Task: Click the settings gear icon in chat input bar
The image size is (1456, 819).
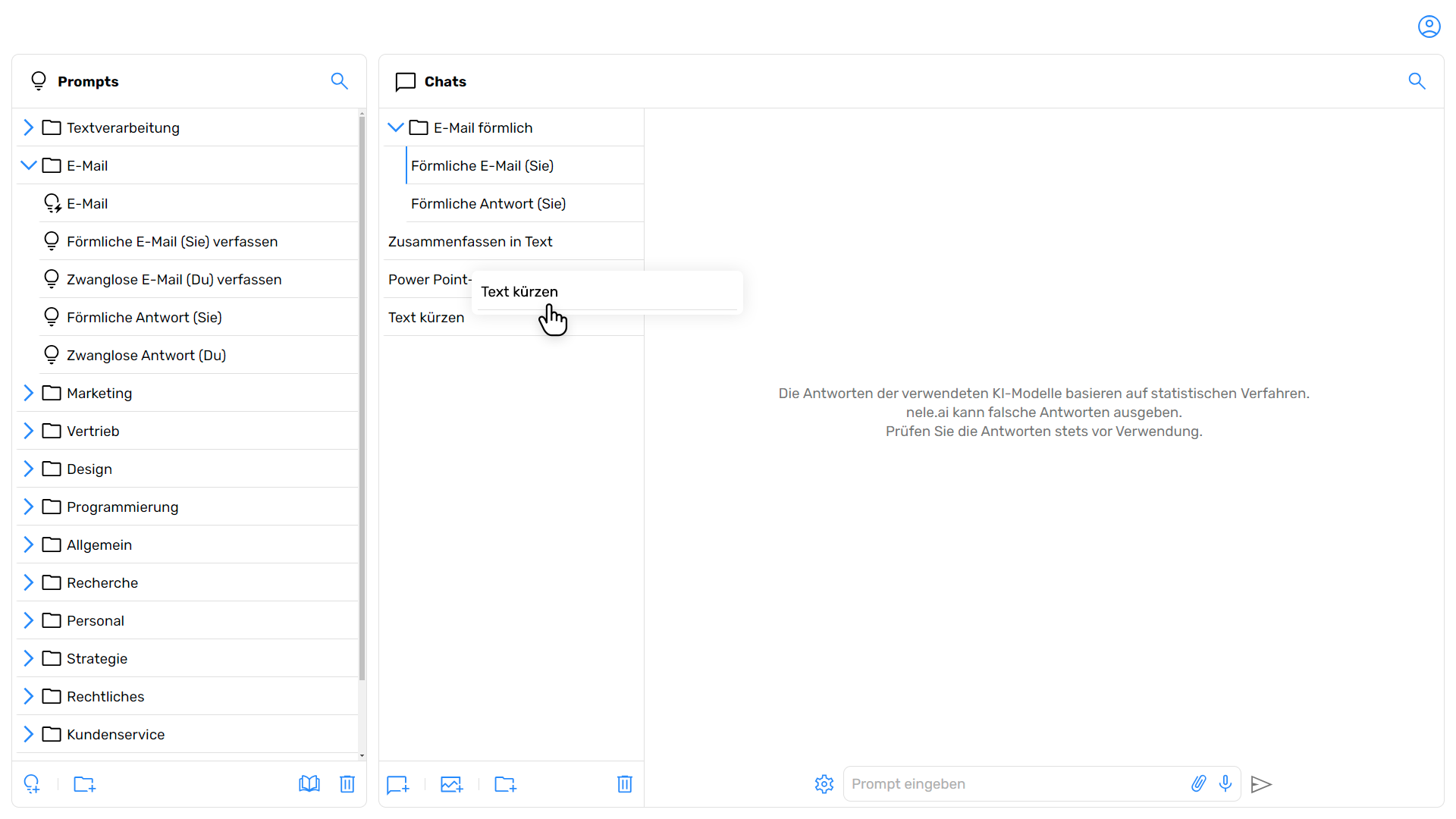Action: (824, 784)
